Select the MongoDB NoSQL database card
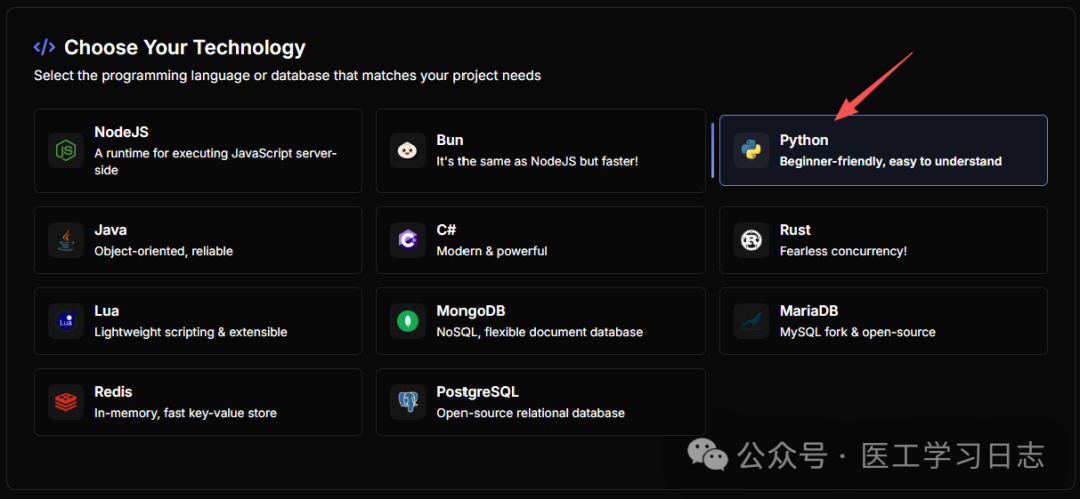 (540, 321)
